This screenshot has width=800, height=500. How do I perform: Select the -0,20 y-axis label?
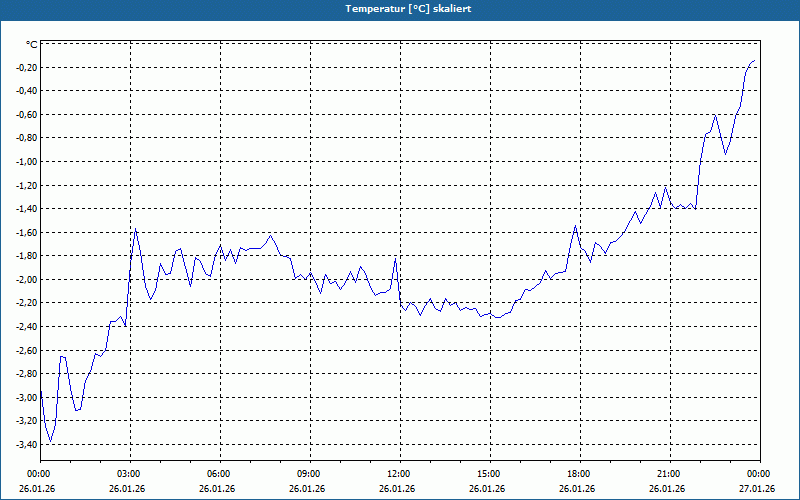click(x=26, y=67)
